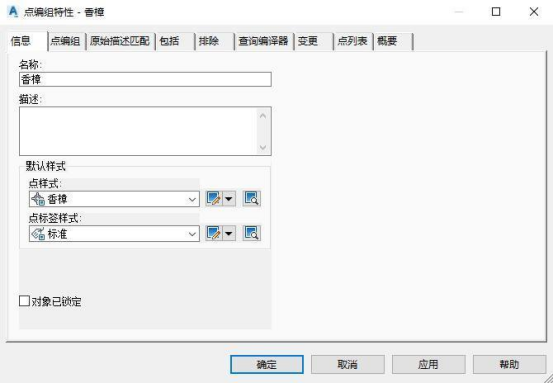Close the 点编组特性 dialog
The image size is (554, 384).
pos(534,12)
